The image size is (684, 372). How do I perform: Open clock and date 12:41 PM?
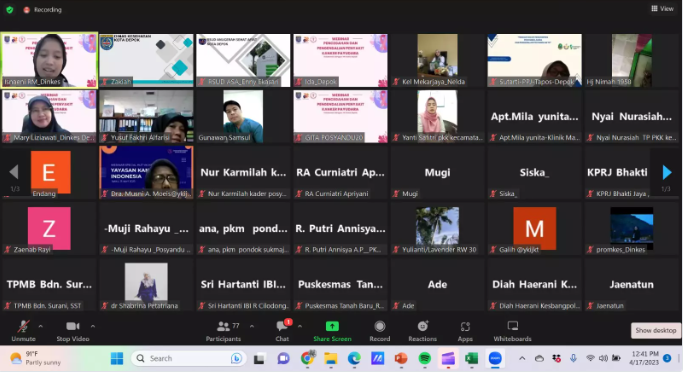644,358
